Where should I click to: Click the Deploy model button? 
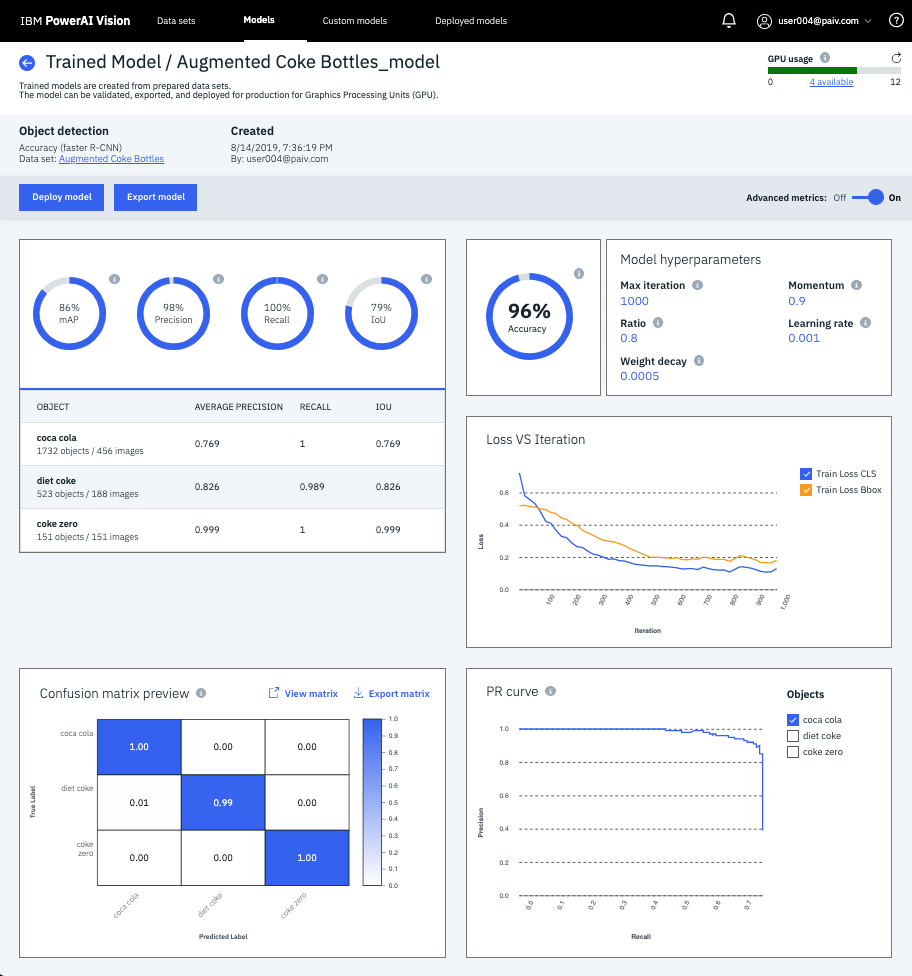pos(62,197)
